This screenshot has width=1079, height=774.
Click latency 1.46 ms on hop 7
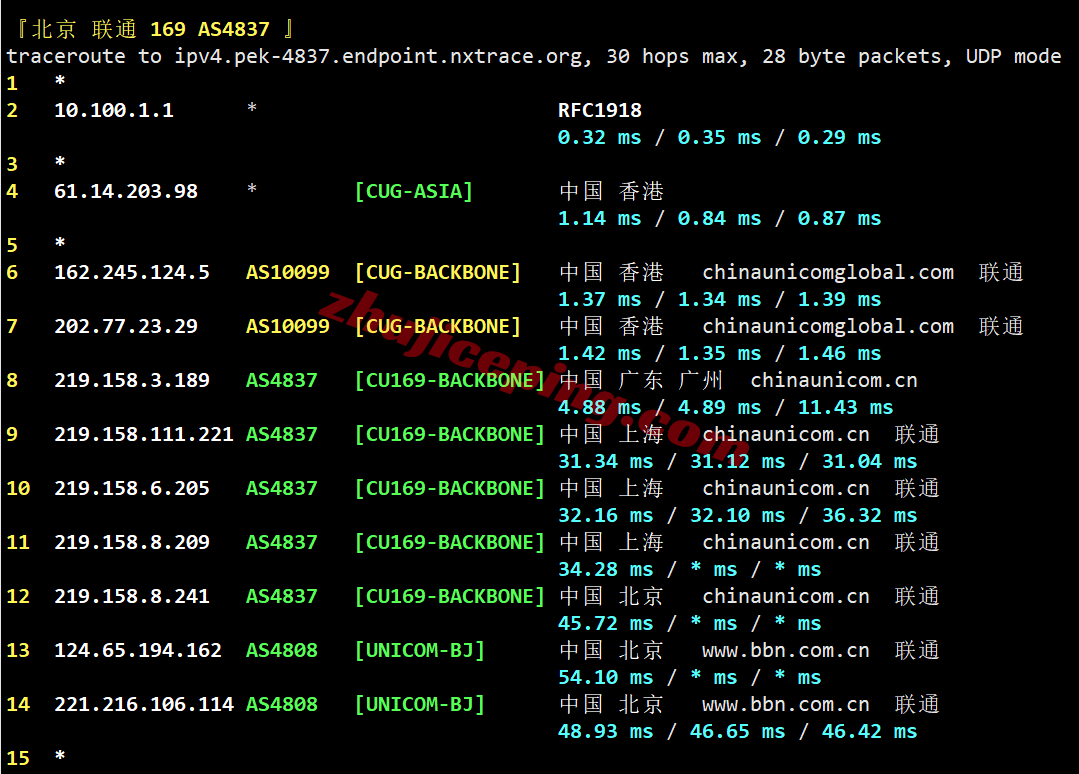click(840, 354)
